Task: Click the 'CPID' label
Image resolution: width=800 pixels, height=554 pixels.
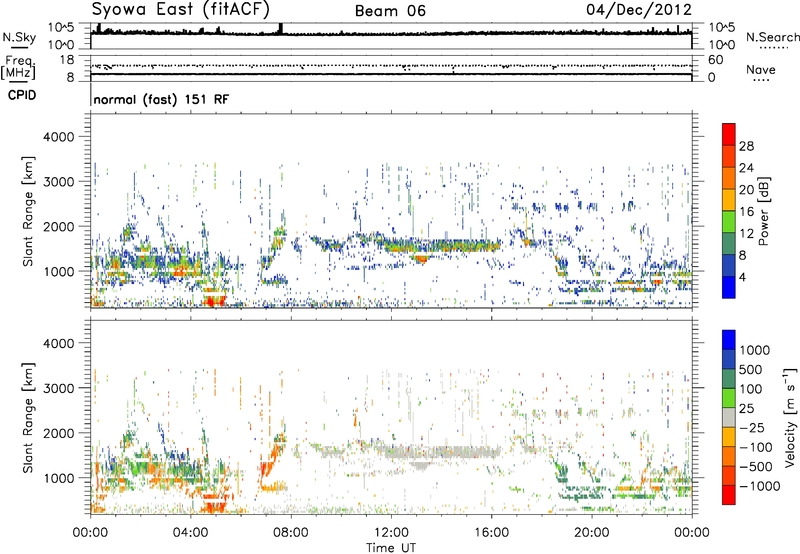Action: [22, 95]
